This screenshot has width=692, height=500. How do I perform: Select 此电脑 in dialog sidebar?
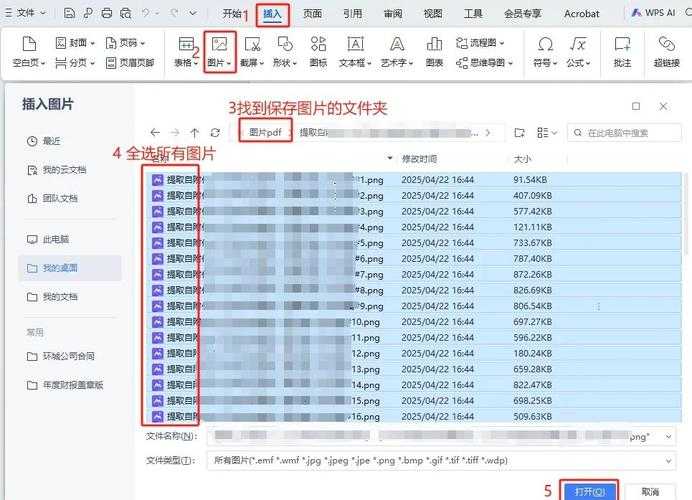48,239
